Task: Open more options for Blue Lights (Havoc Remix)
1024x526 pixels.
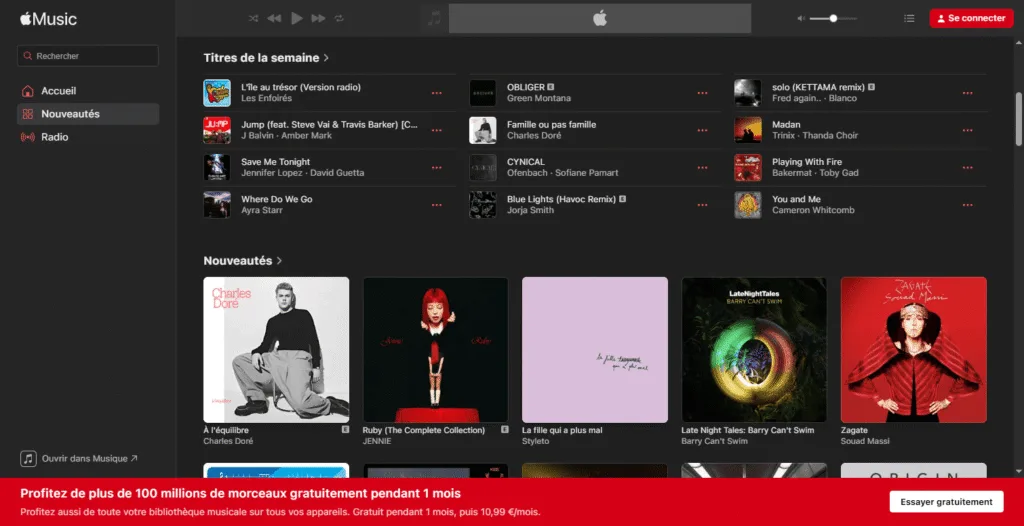Action: 702,205
